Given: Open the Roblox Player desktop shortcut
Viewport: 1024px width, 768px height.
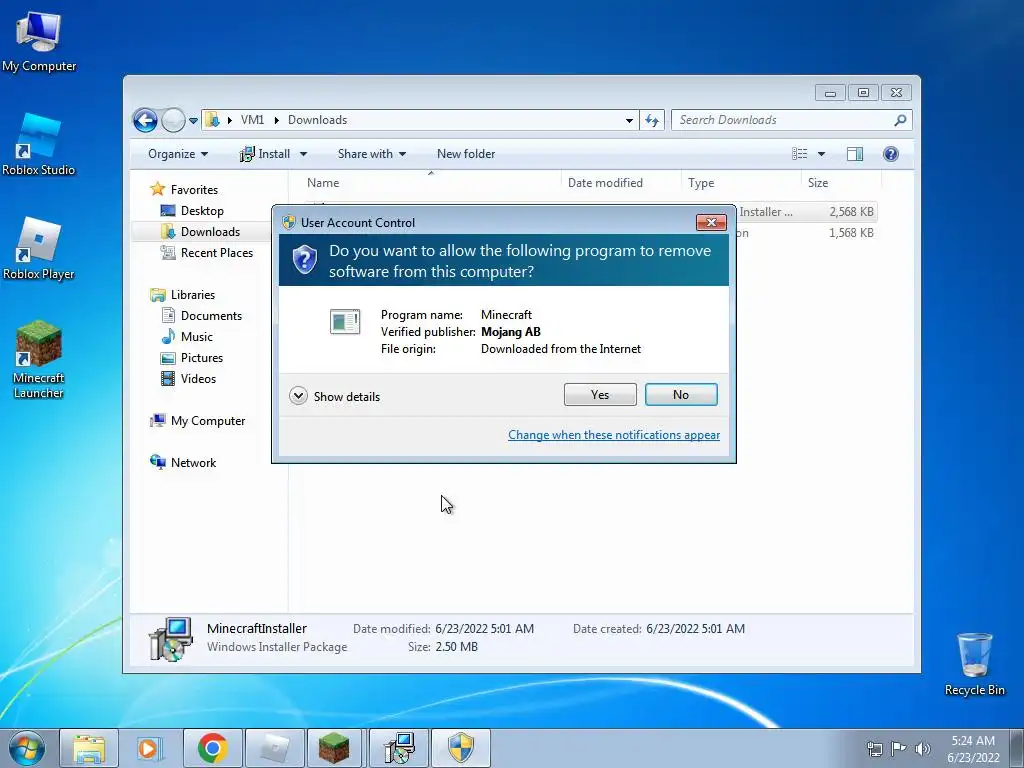Looking at the screenshot, I should coord(39,249).
